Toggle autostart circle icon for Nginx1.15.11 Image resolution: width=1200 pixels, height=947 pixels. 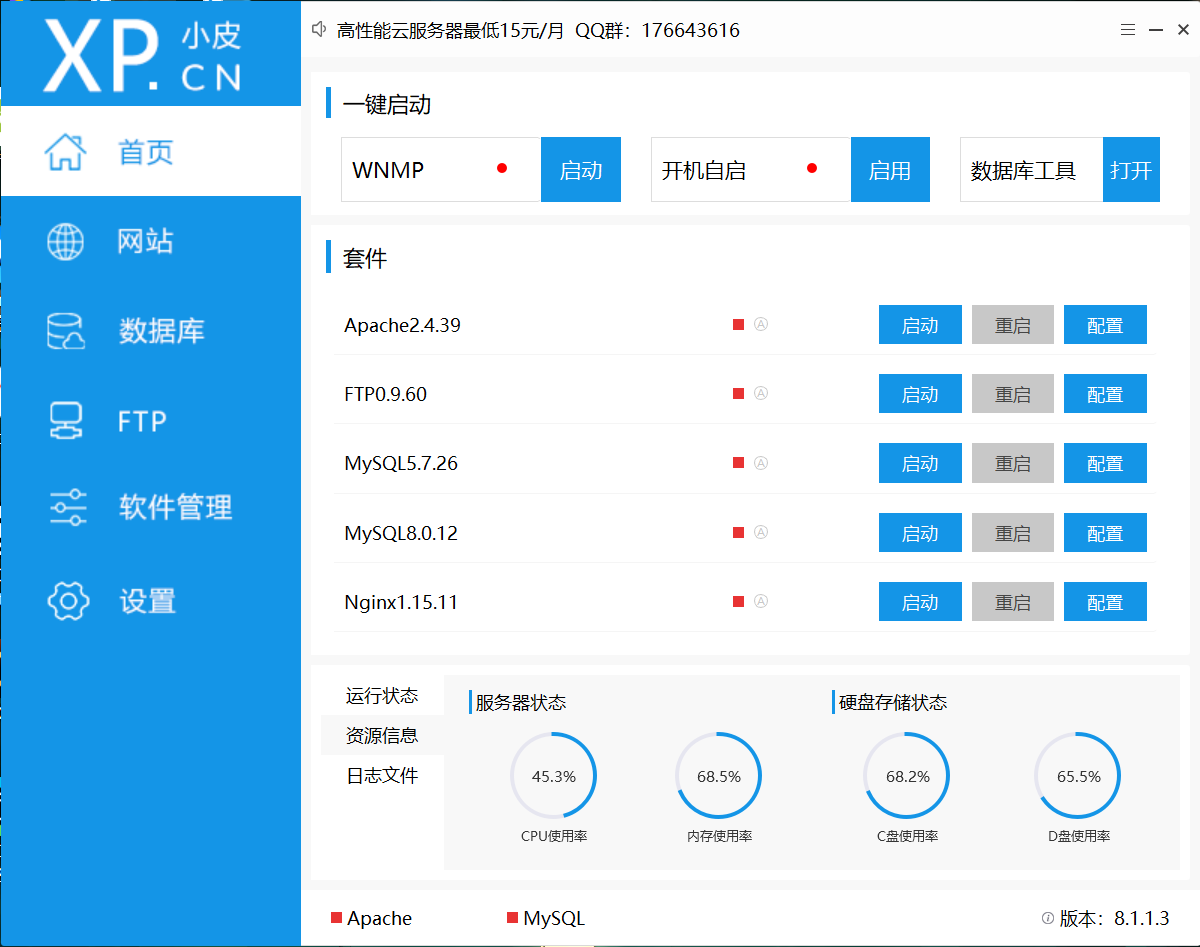[761, 601]
